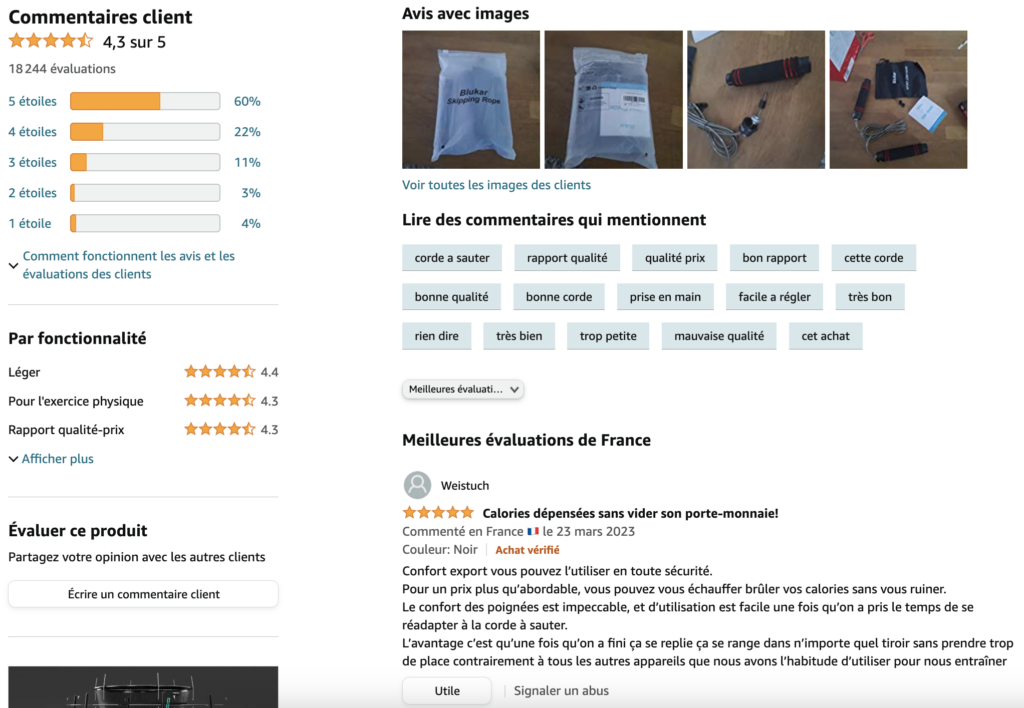The height and width of the screenshot is (708, 1024).
Task: Click the Léger feature star rating
Action: [220, 372]
